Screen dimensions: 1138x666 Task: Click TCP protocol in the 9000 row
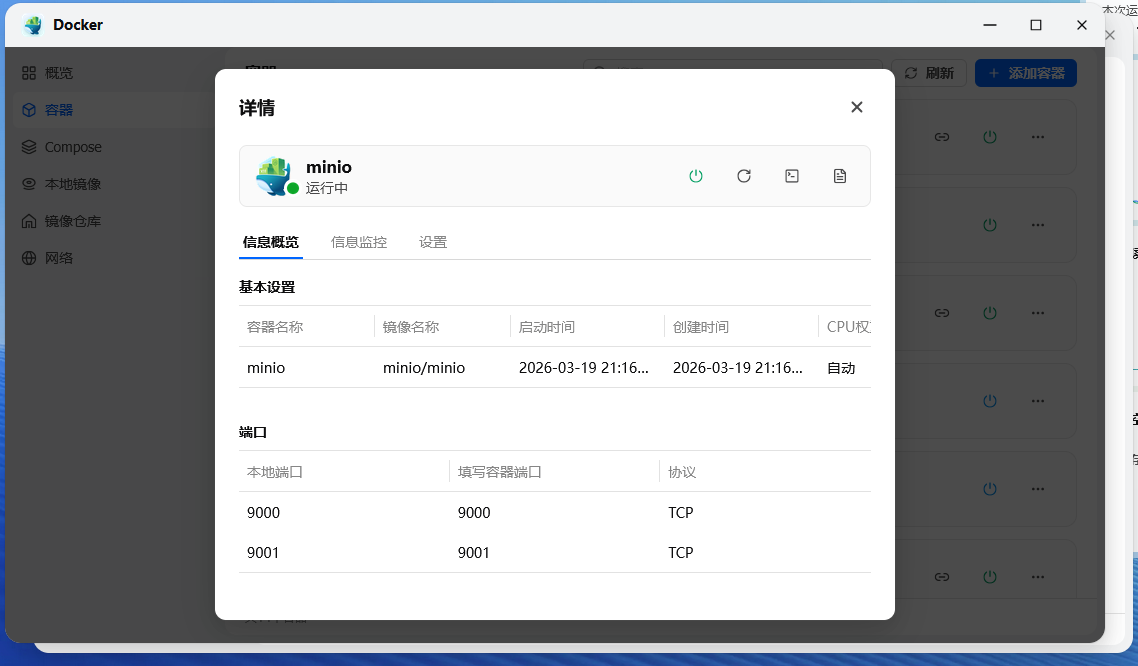click(x=681, y=513)
